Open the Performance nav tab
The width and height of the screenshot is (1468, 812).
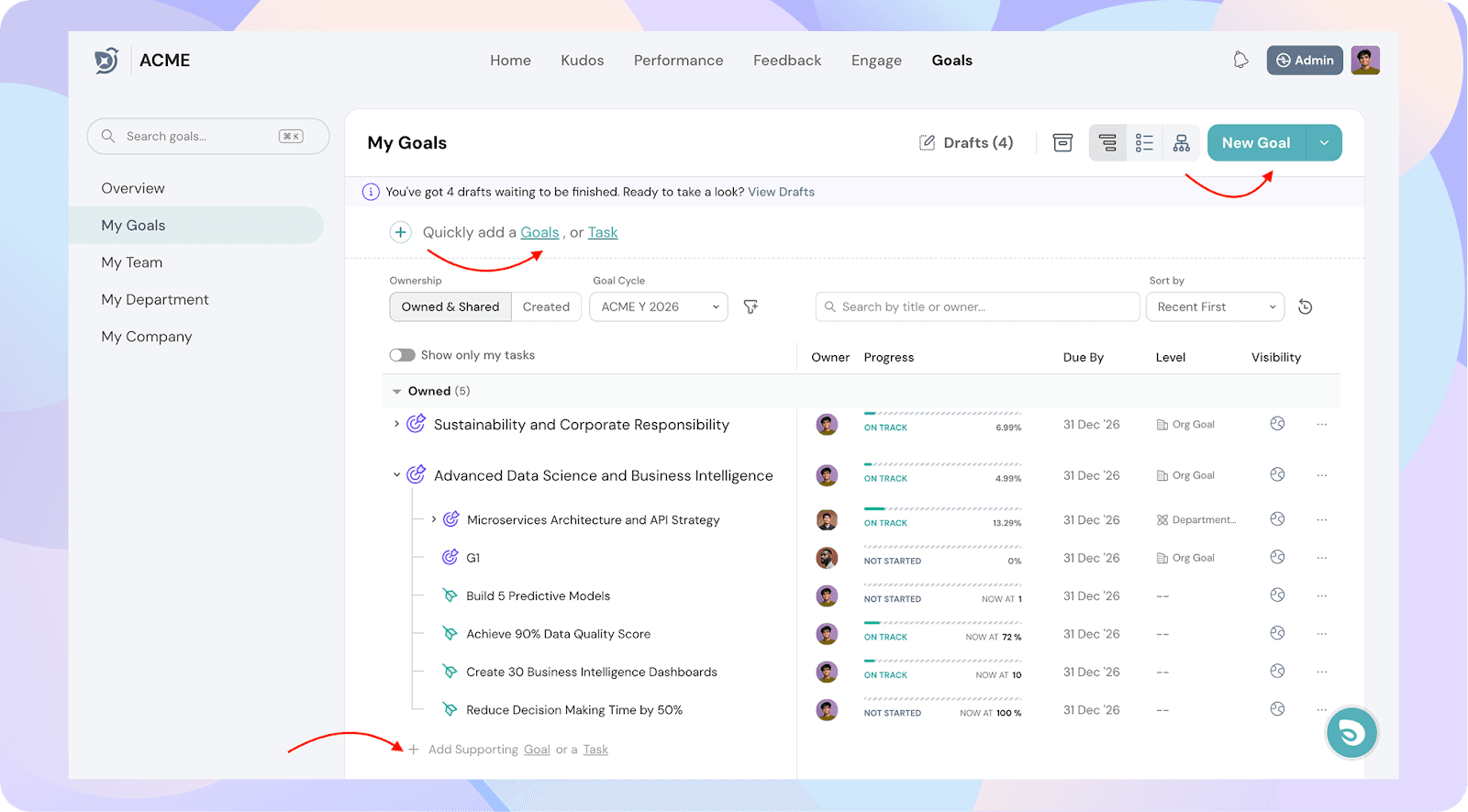(678, 61)
